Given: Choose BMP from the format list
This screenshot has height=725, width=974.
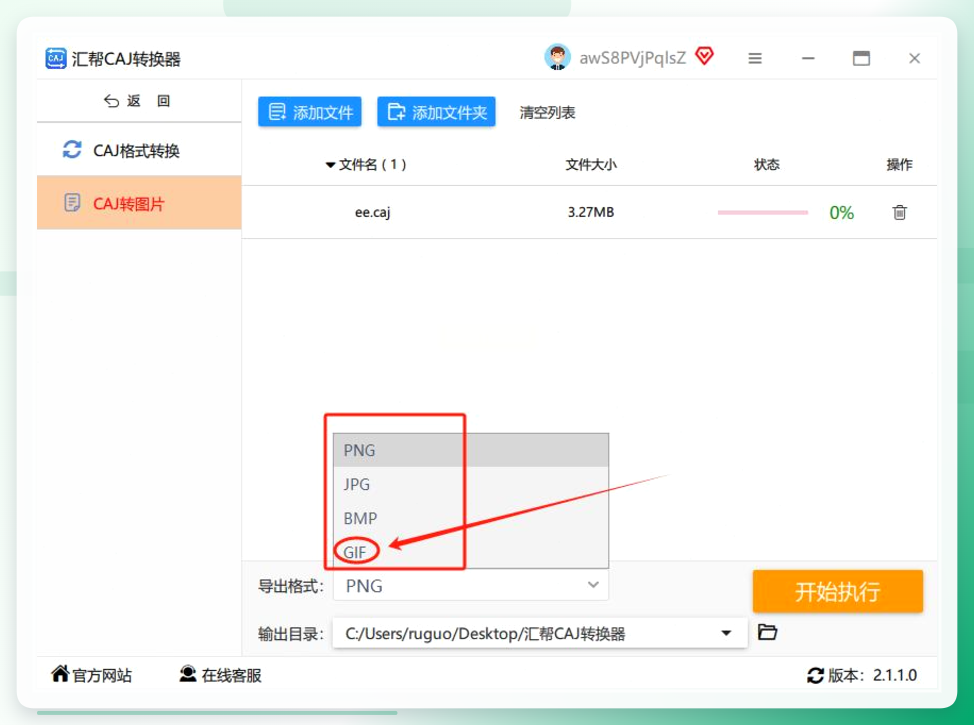Looking at the screenshot, I should pos(471,518).
